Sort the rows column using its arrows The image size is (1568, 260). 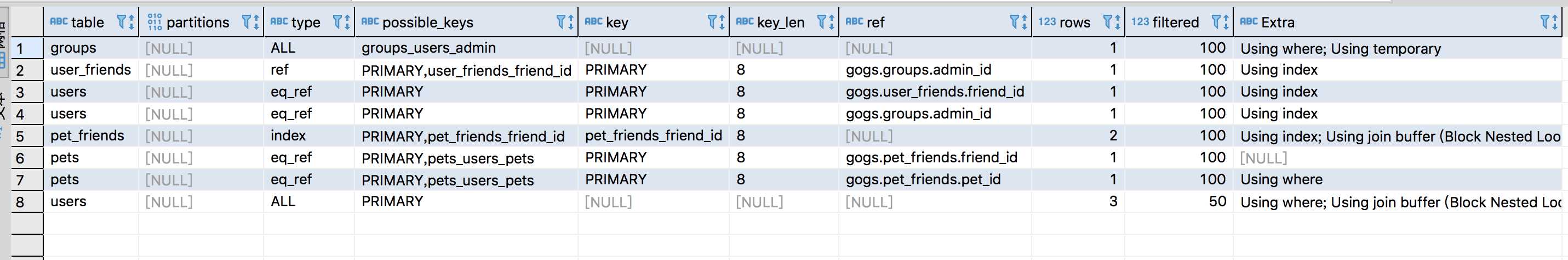click(x=1118, y=22)
